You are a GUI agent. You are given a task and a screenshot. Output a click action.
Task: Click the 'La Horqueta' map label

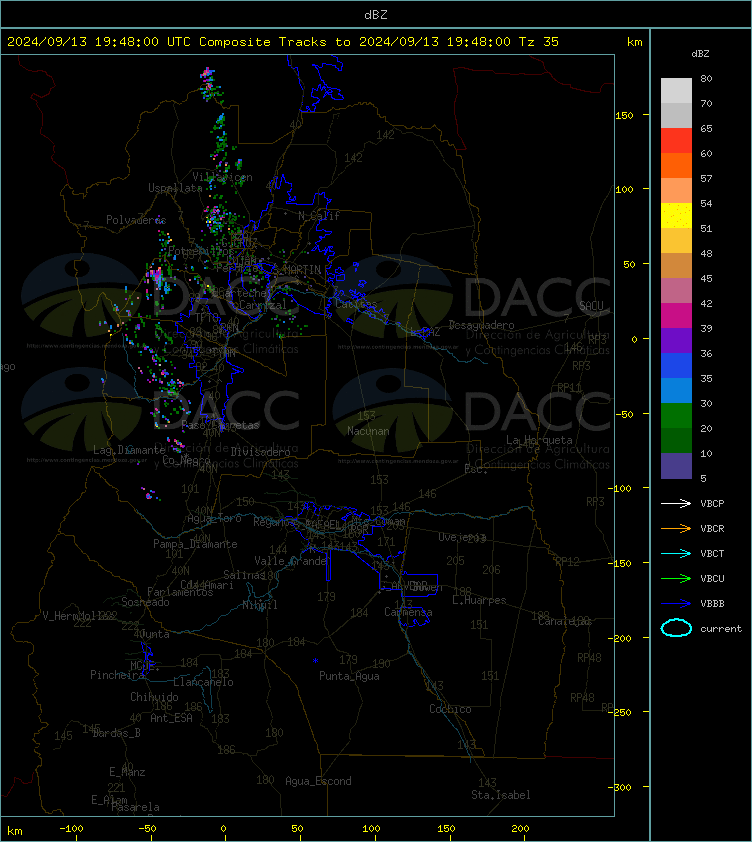[x=539, y=440]
